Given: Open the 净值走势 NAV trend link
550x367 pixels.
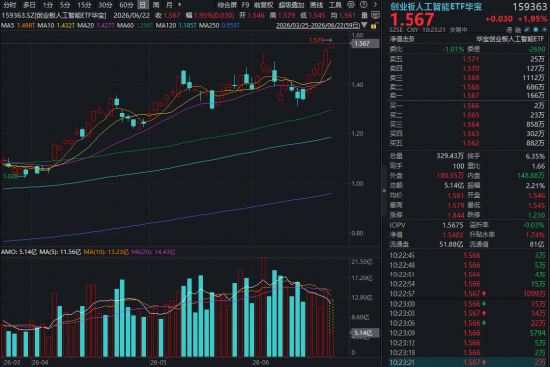Looking at the screenshot, I should (402, 39).
